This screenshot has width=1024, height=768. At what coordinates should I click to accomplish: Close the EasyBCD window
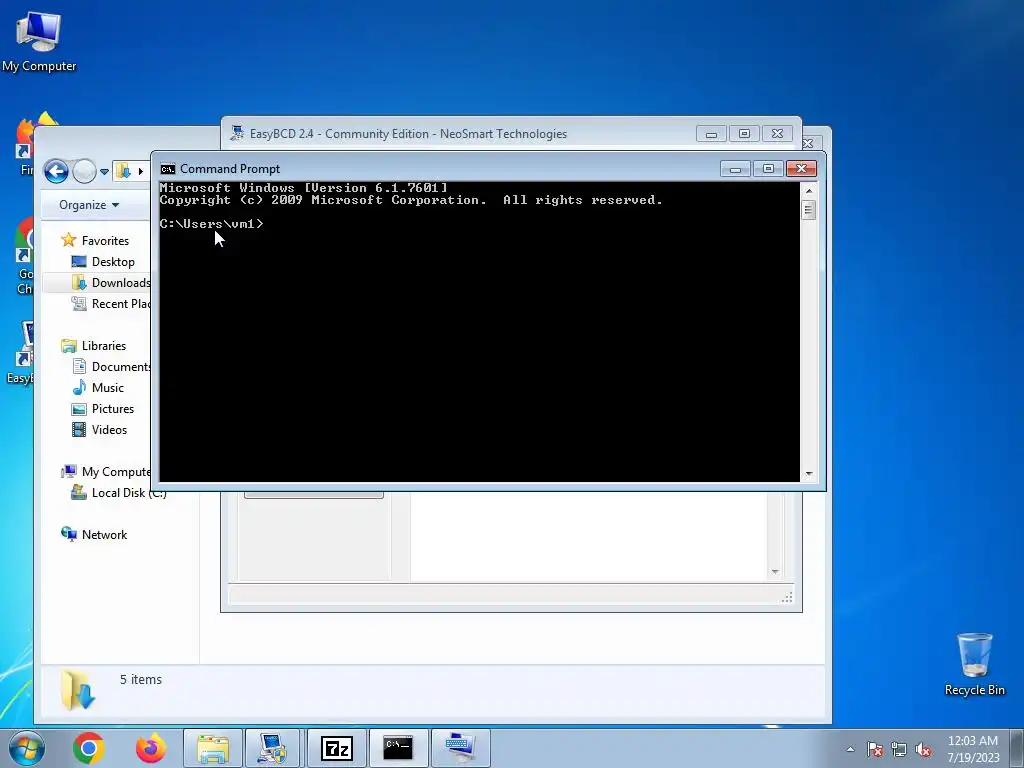click(x=777, y=134)
